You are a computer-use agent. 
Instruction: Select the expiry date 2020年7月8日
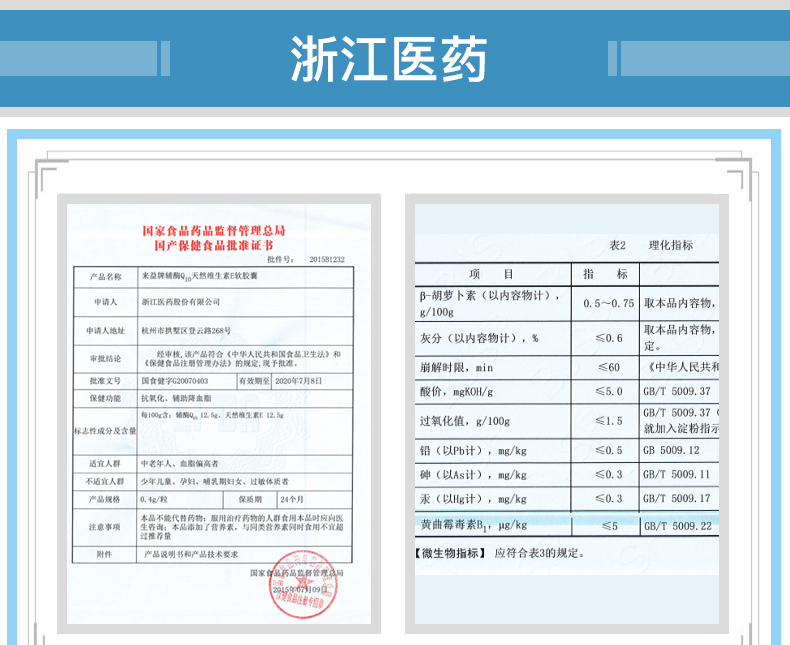[298, 381]
